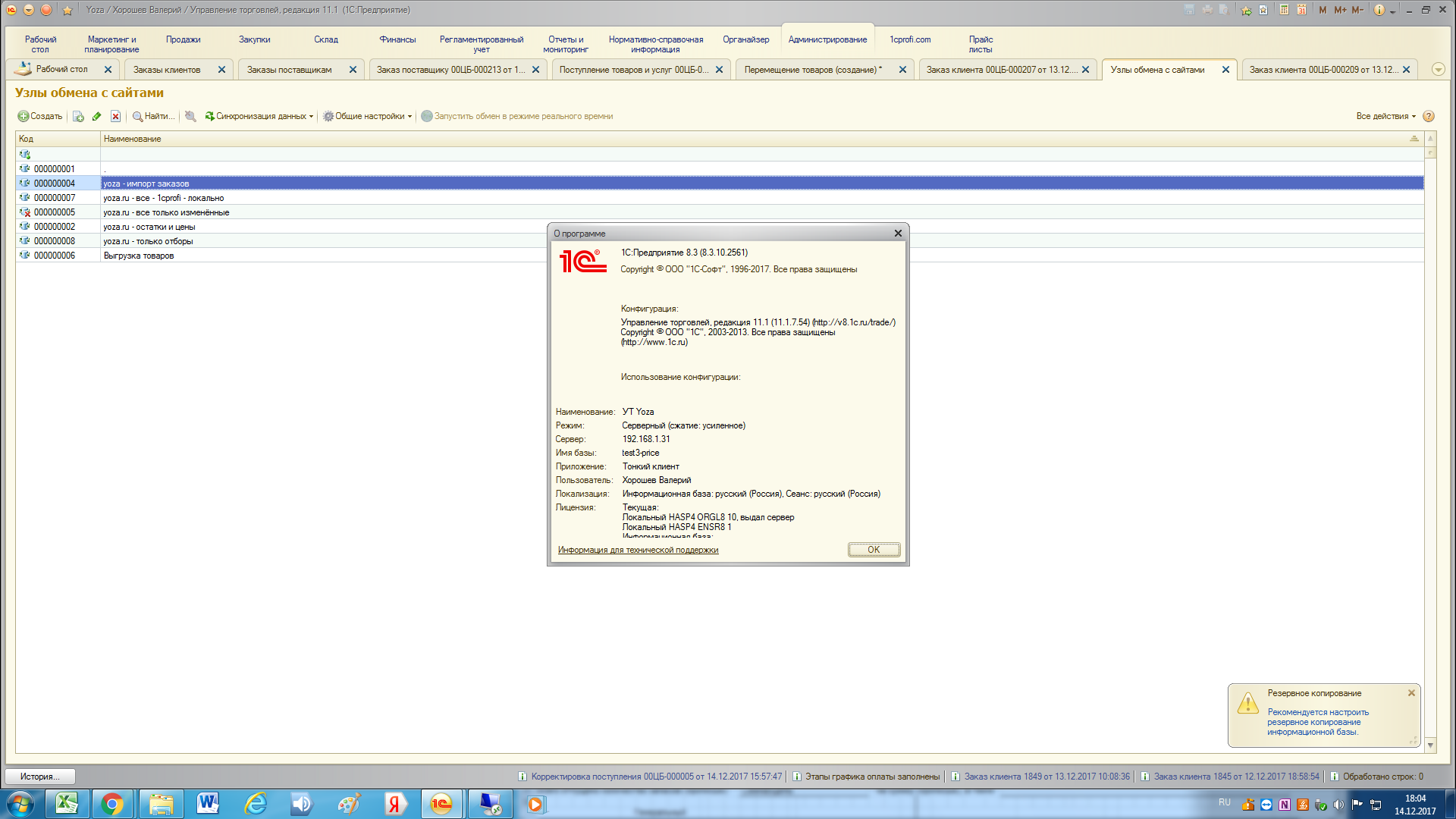
Task: Open the calculator icon in title bar
Action: coord(1284,10)
